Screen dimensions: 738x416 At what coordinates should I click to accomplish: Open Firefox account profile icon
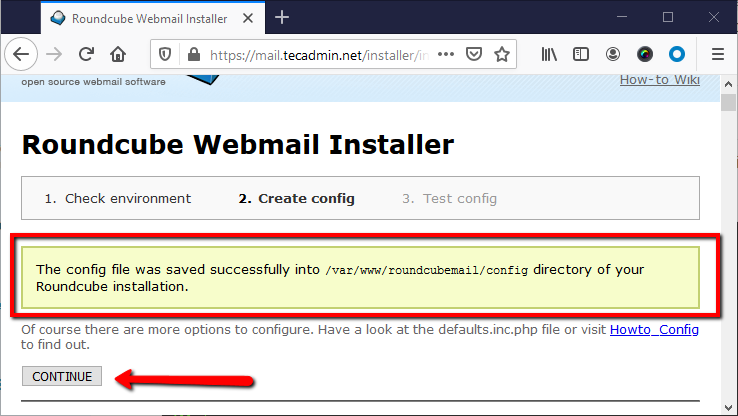[613, 55]
